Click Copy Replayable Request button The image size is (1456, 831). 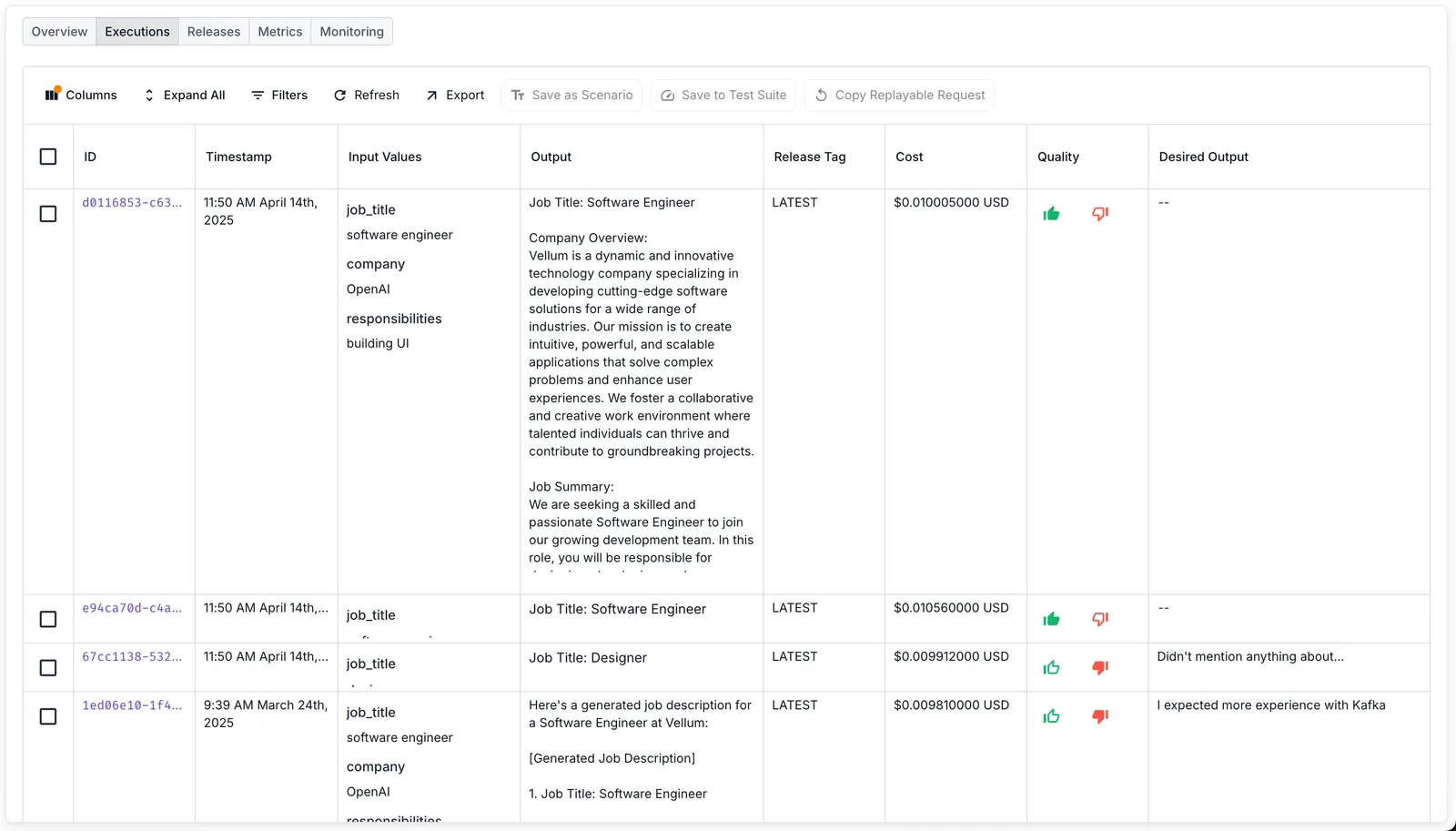[899, 95]
